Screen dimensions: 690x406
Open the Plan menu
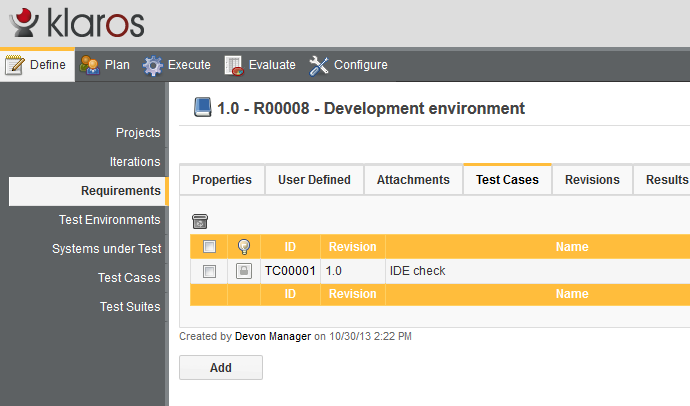tap(105, 65)
